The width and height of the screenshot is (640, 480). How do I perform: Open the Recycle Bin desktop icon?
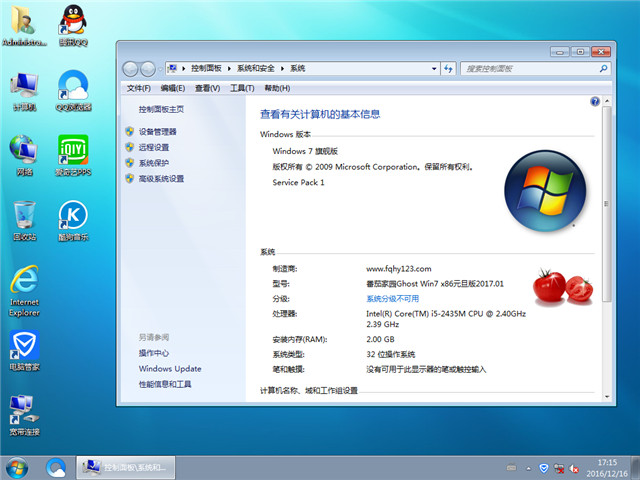(x=24, y=220)
